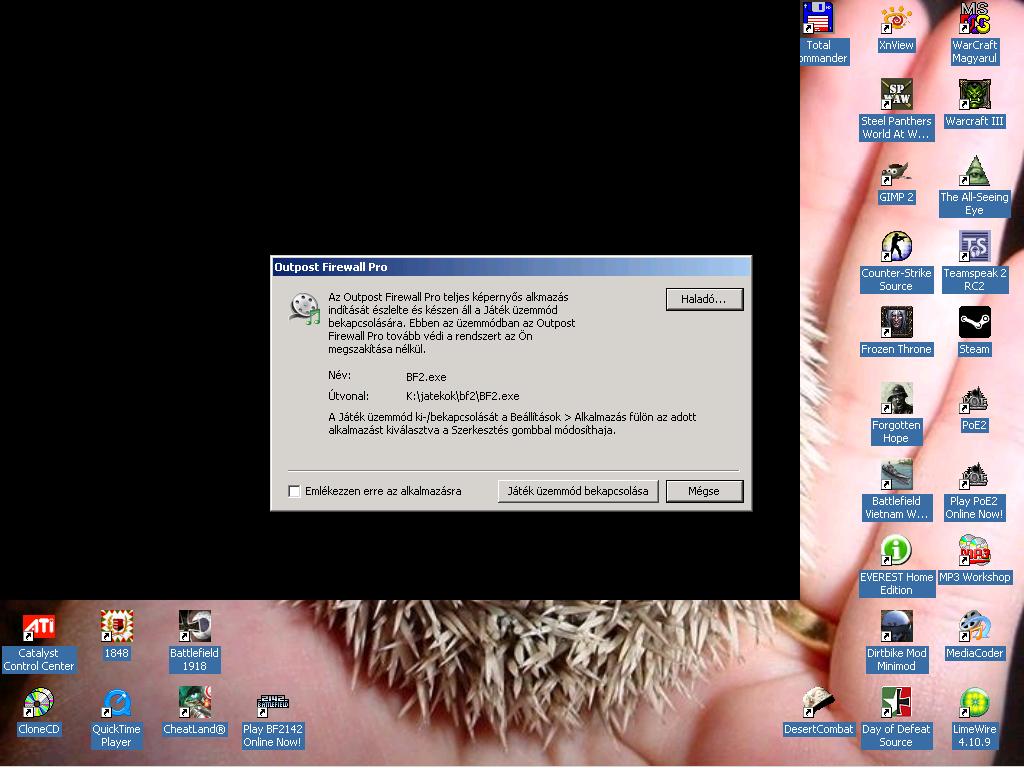Image resolution: width=1024 pixels, height=768 pixels.
Task: Select the Battlefield 1918 shortcut
Action: pos(194,628)
